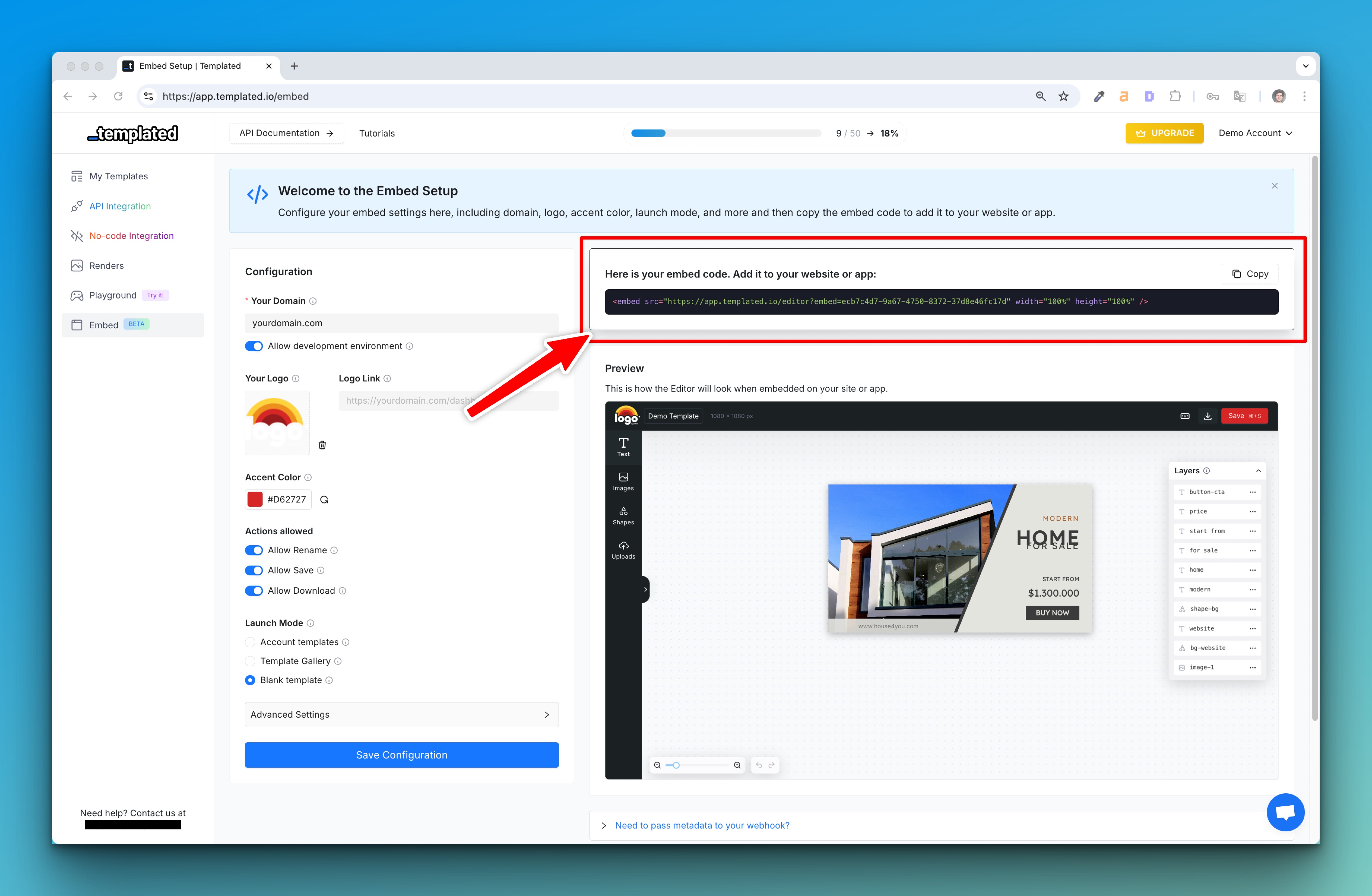Open the chat support bubble
This screenshot has width=1372, height=896.
1285,812
